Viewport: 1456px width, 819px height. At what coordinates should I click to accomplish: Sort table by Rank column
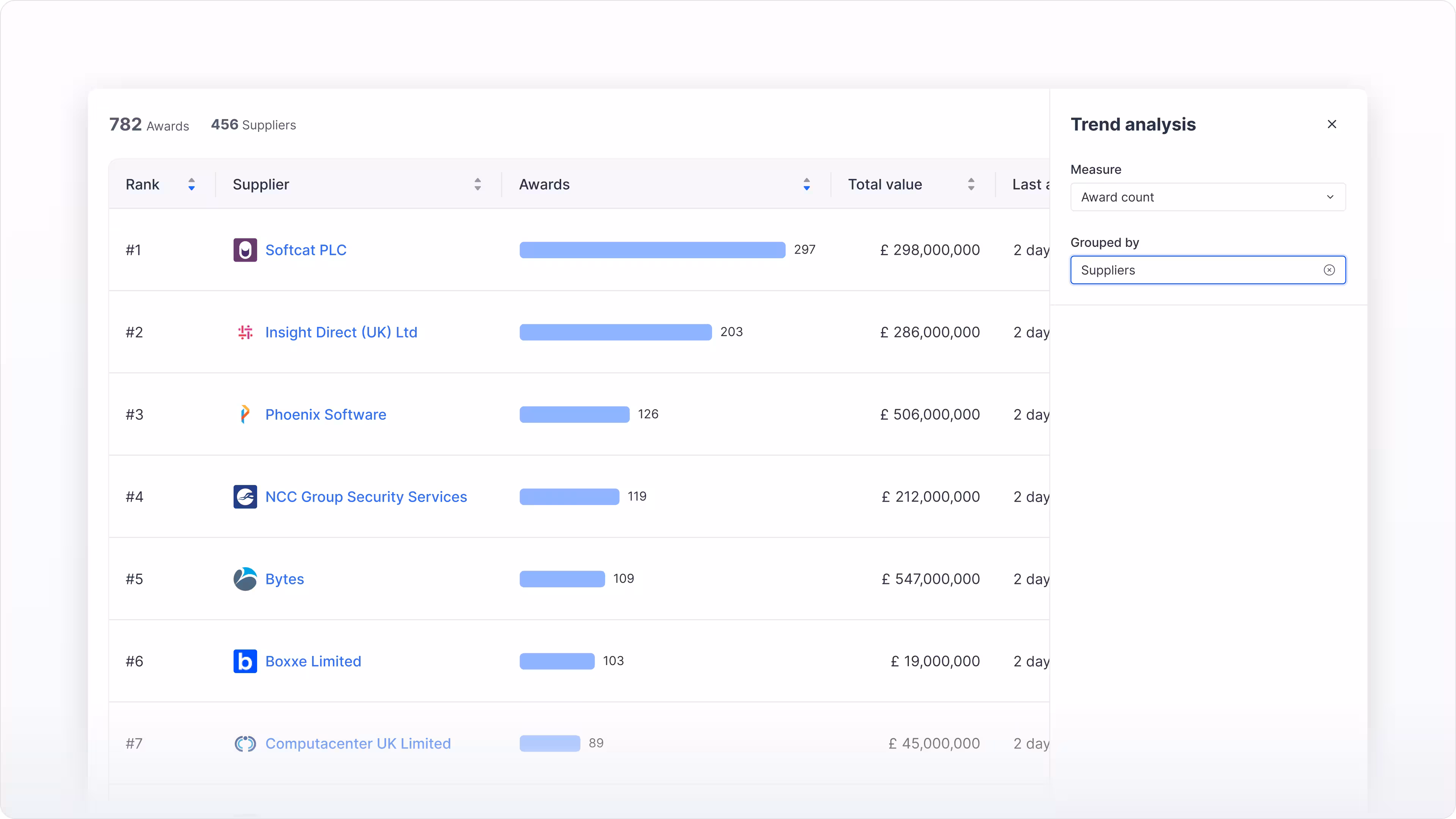pos(191,184)
